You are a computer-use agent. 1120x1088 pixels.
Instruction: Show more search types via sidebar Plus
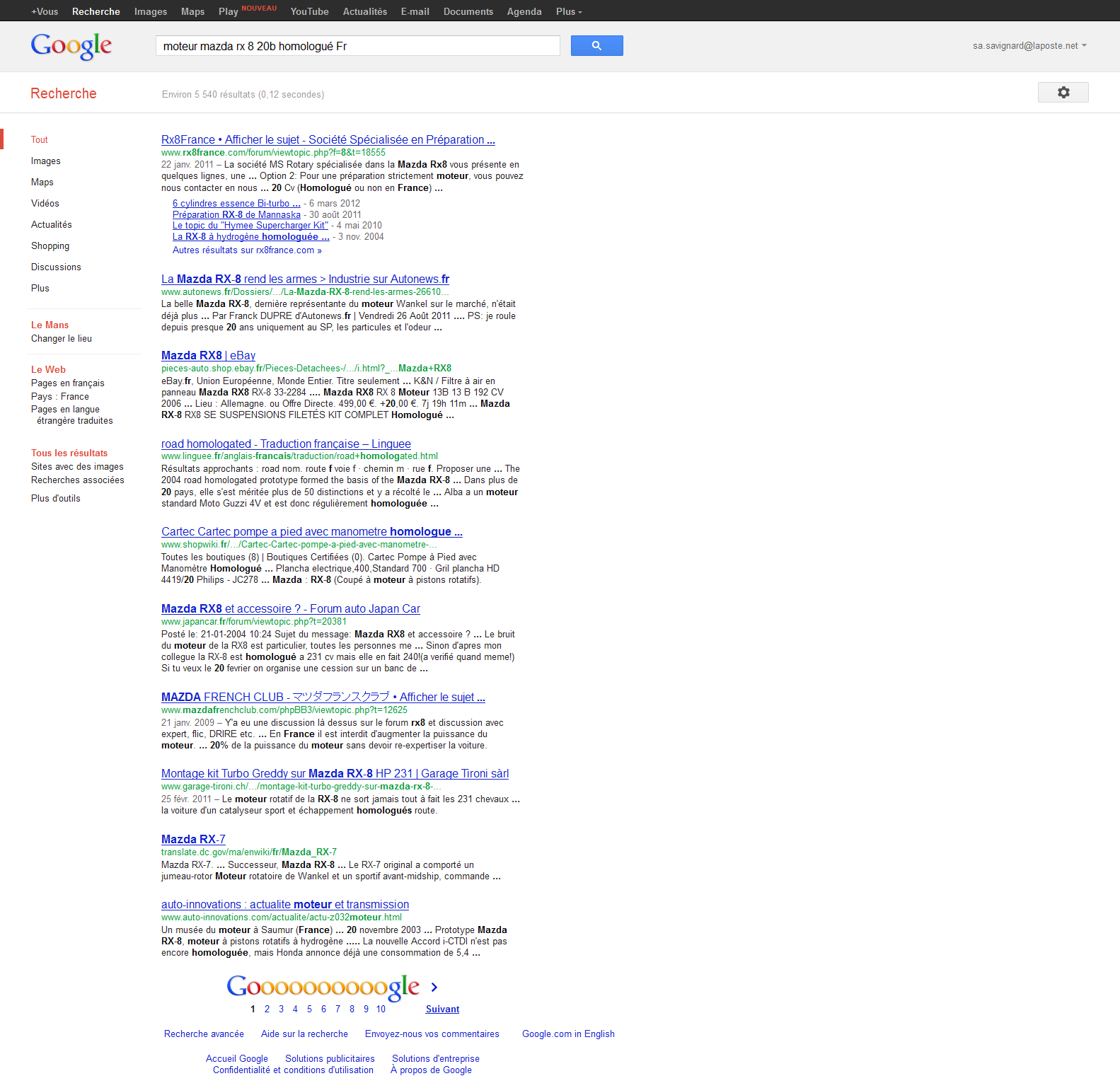click(x=40, y=289)
